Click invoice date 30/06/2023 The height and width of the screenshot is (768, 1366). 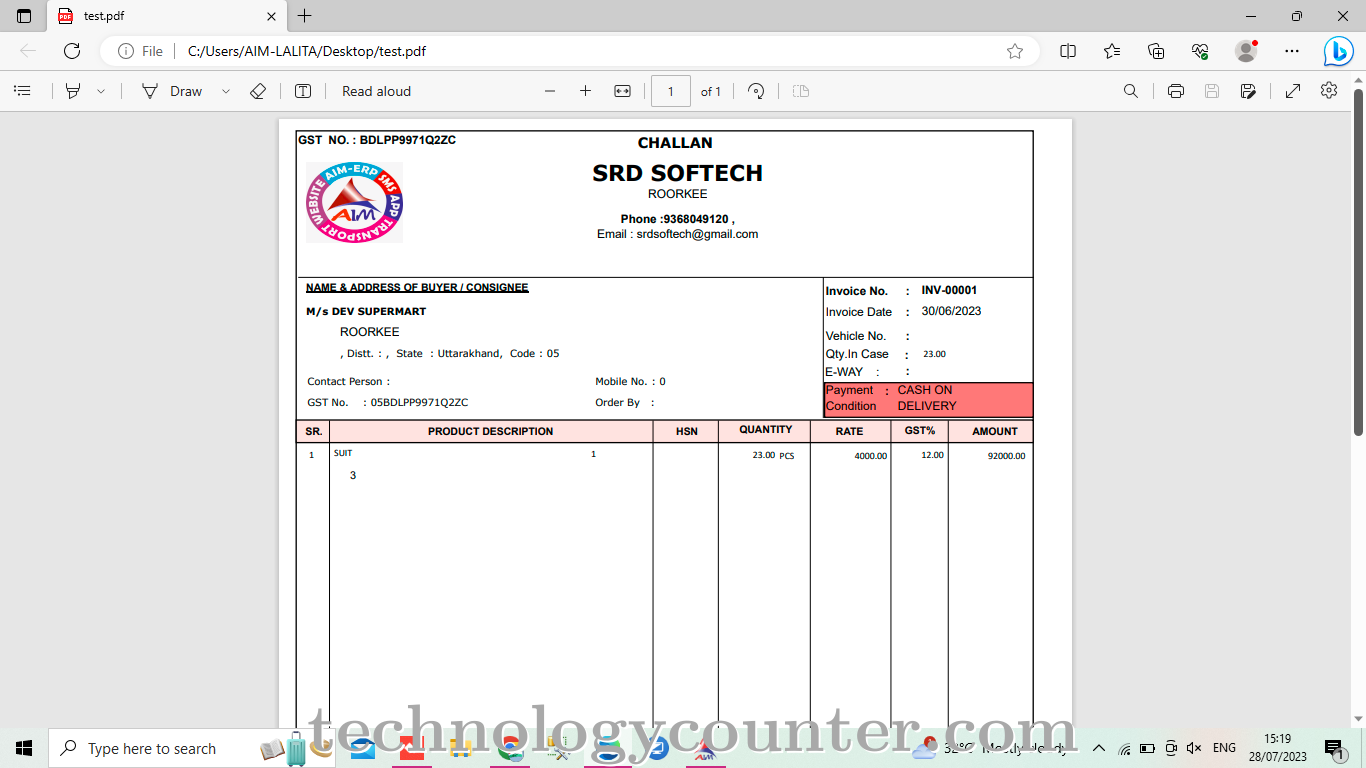pos(951,311)
